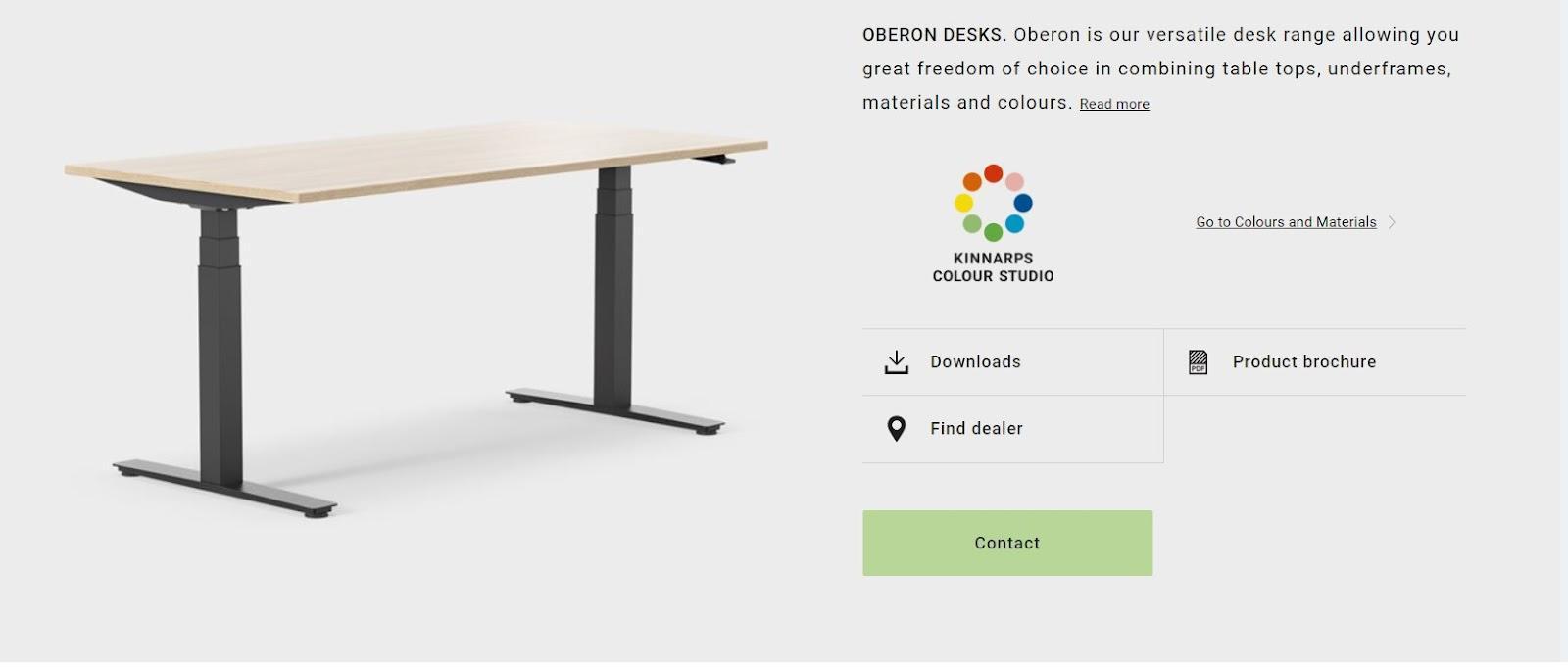This screenshot has width=1568, height=667.
Task: Click the location pin icon
Action: (x=896, y=429)
